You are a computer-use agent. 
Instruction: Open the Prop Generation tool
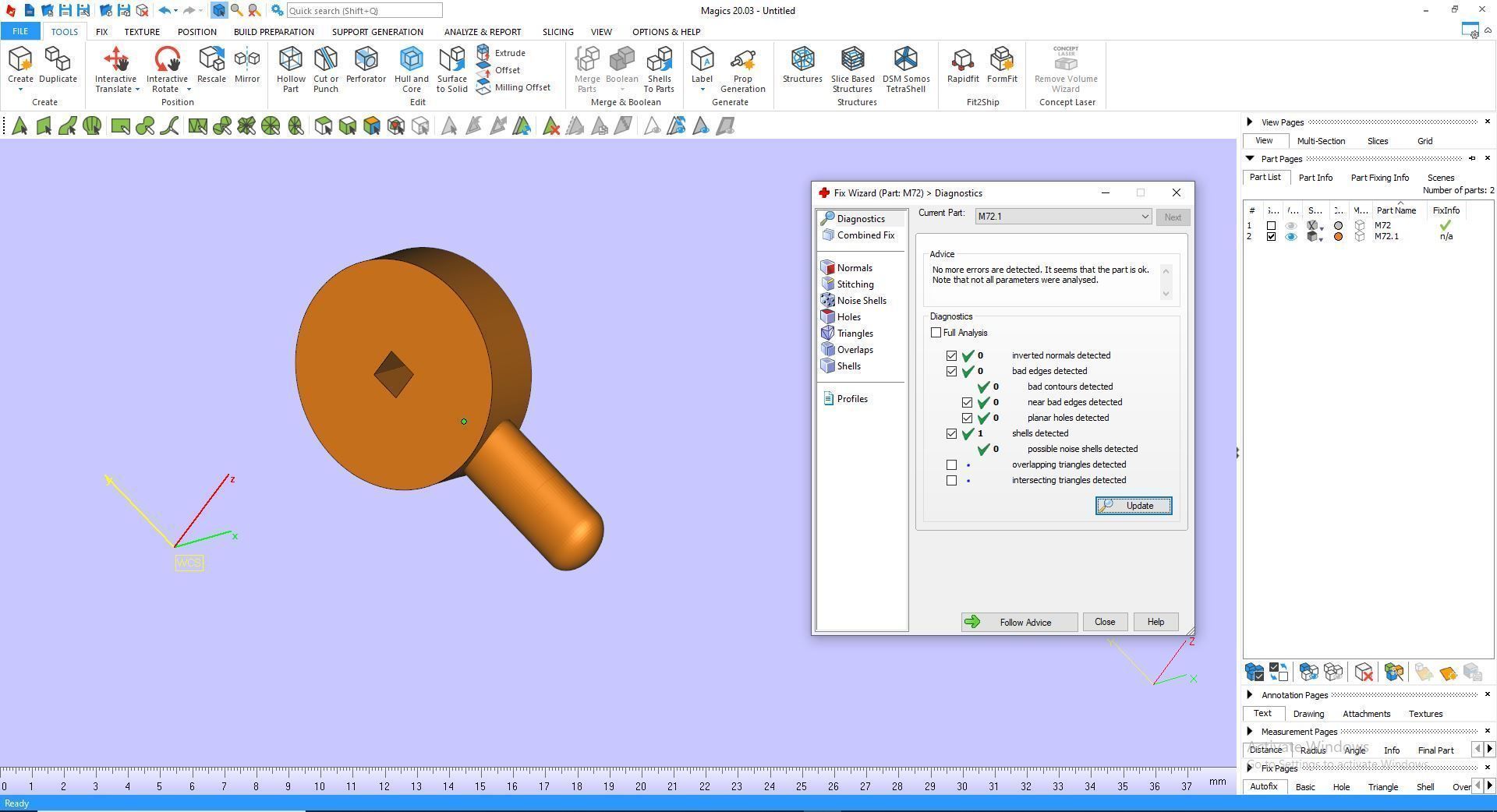(x=743, y=69)
